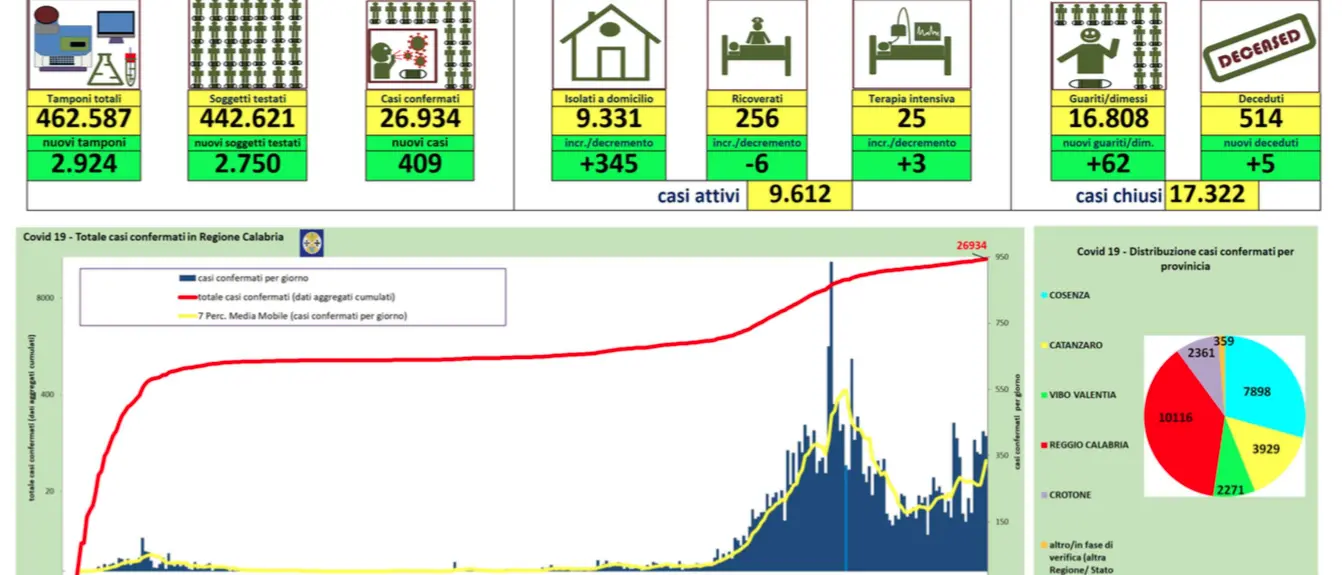The width and height of the screenshot is (1342, 575).
Task: Select the '7 Perc. Media Mobile' legend entry
Action: click(x=293, y=315)
